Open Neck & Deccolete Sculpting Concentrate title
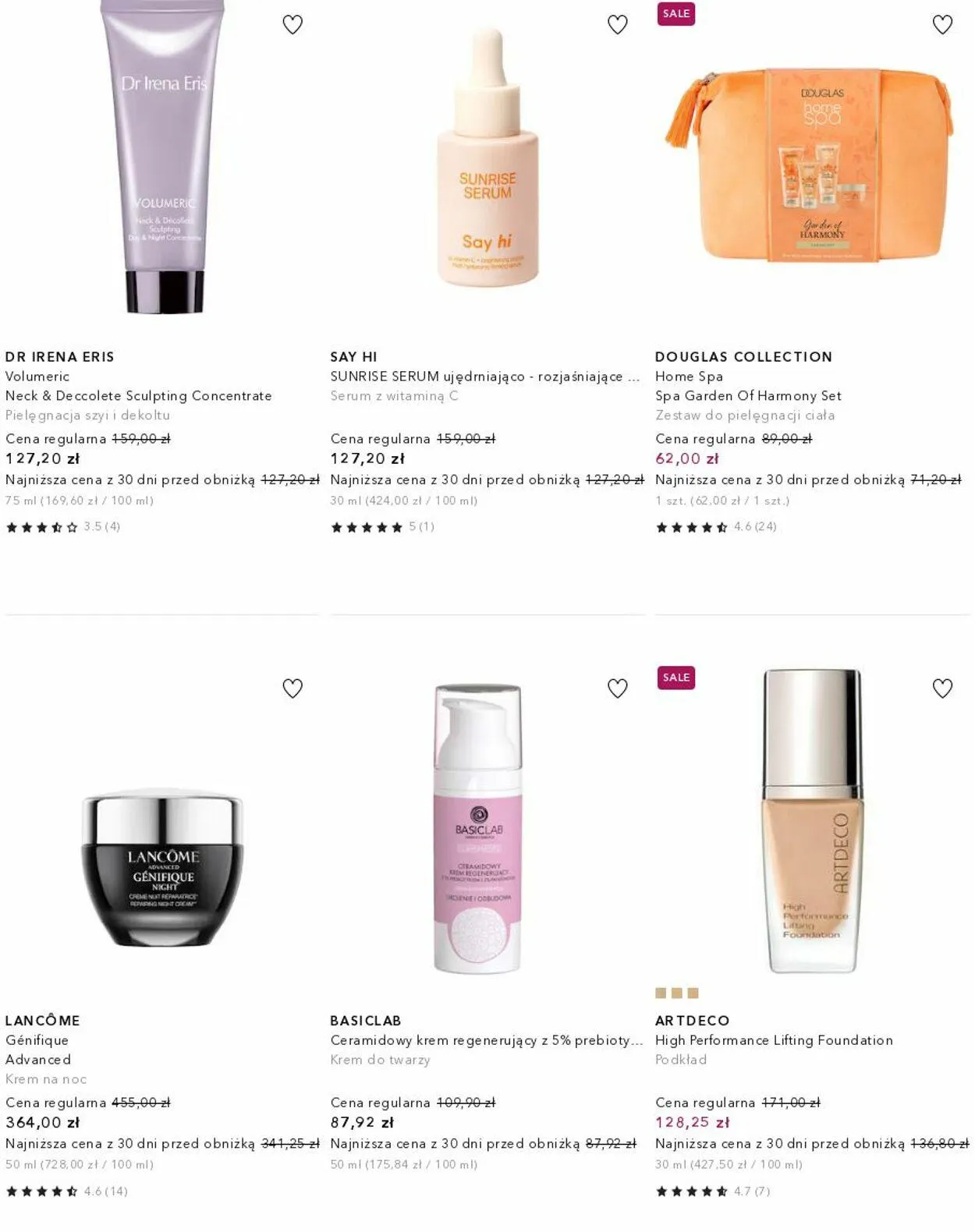Image resolution: width=975 pixels, height=1232 pixels. pyautogui.click(x=139, y=395)
